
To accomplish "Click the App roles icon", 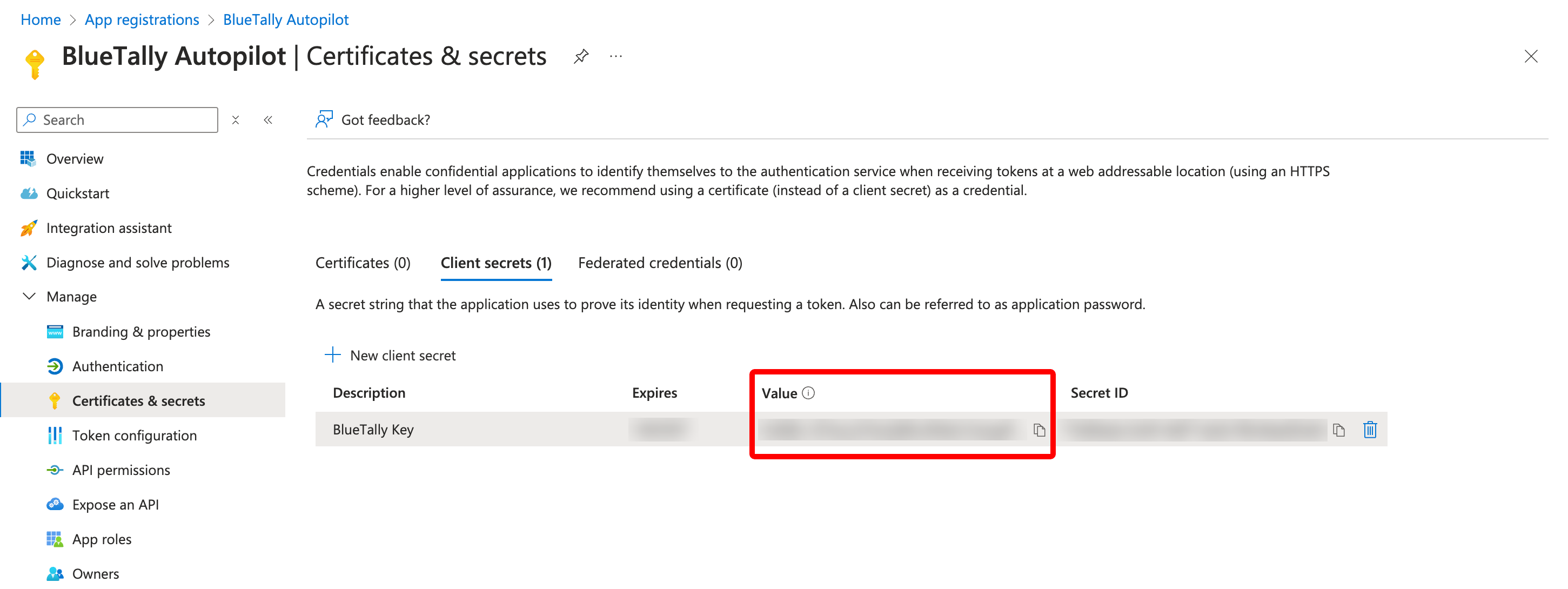I will point(55,539).
